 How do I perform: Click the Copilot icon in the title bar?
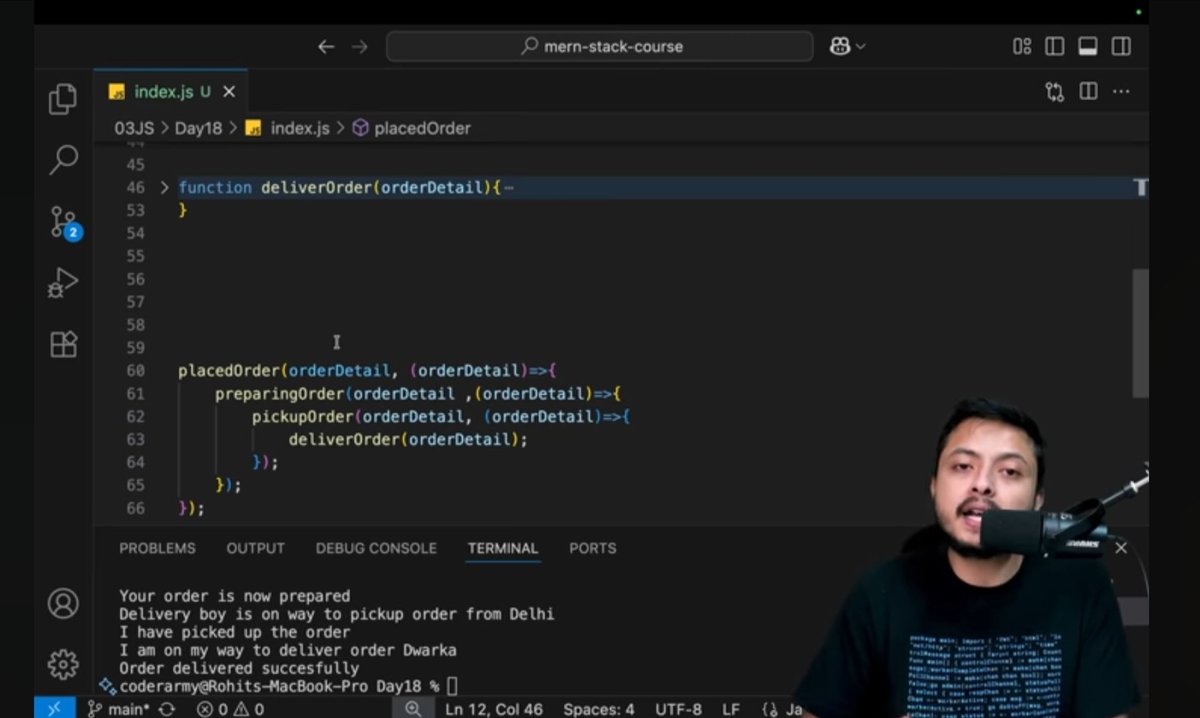pos(838,46)
